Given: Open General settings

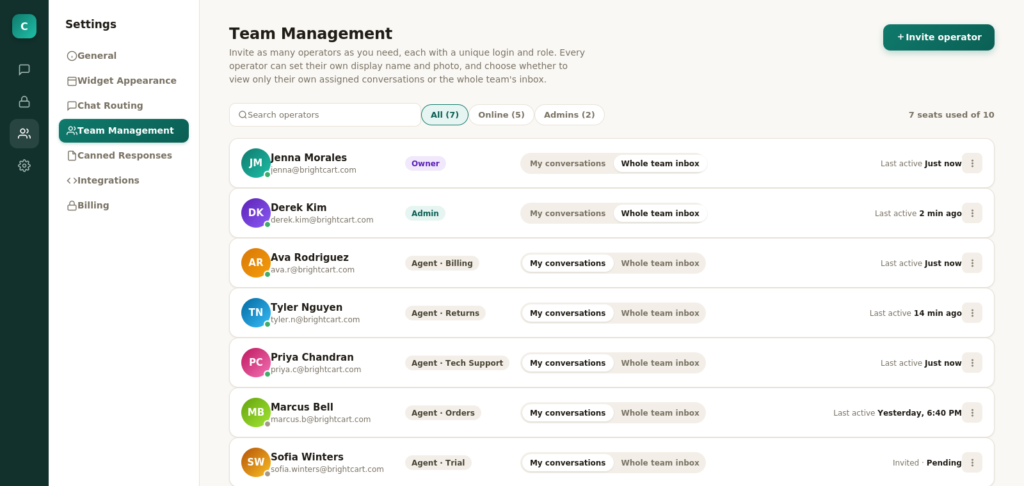Looking at the screenshot, I should tap(123, 56).
